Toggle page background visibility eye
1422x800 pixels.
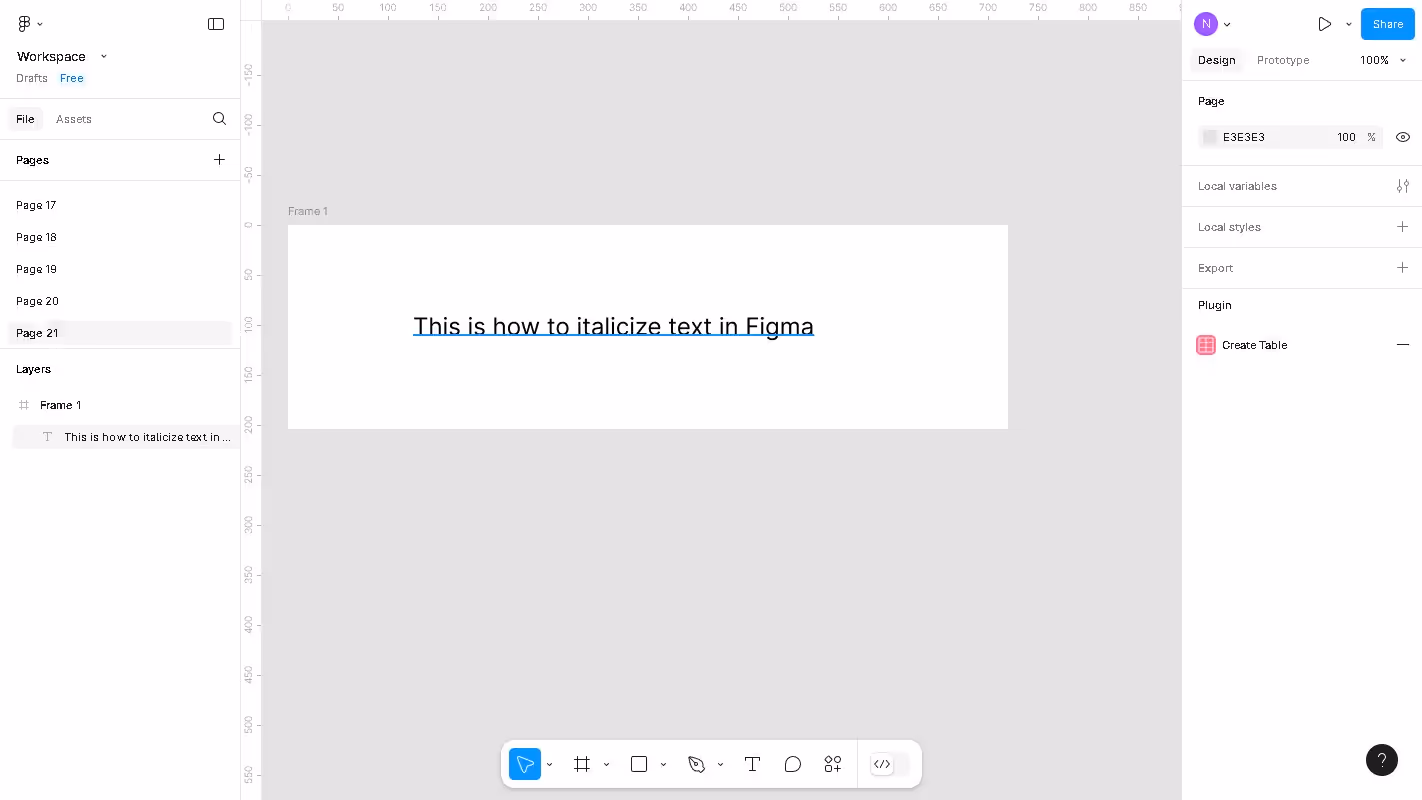[1403, 137]
